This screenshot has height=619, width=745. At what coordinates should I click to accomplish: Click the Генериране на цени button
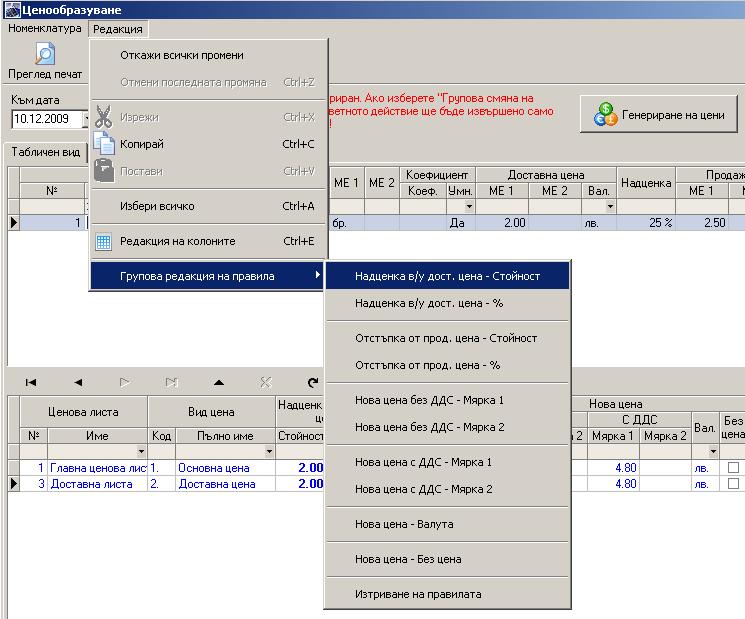coord(659,114)
